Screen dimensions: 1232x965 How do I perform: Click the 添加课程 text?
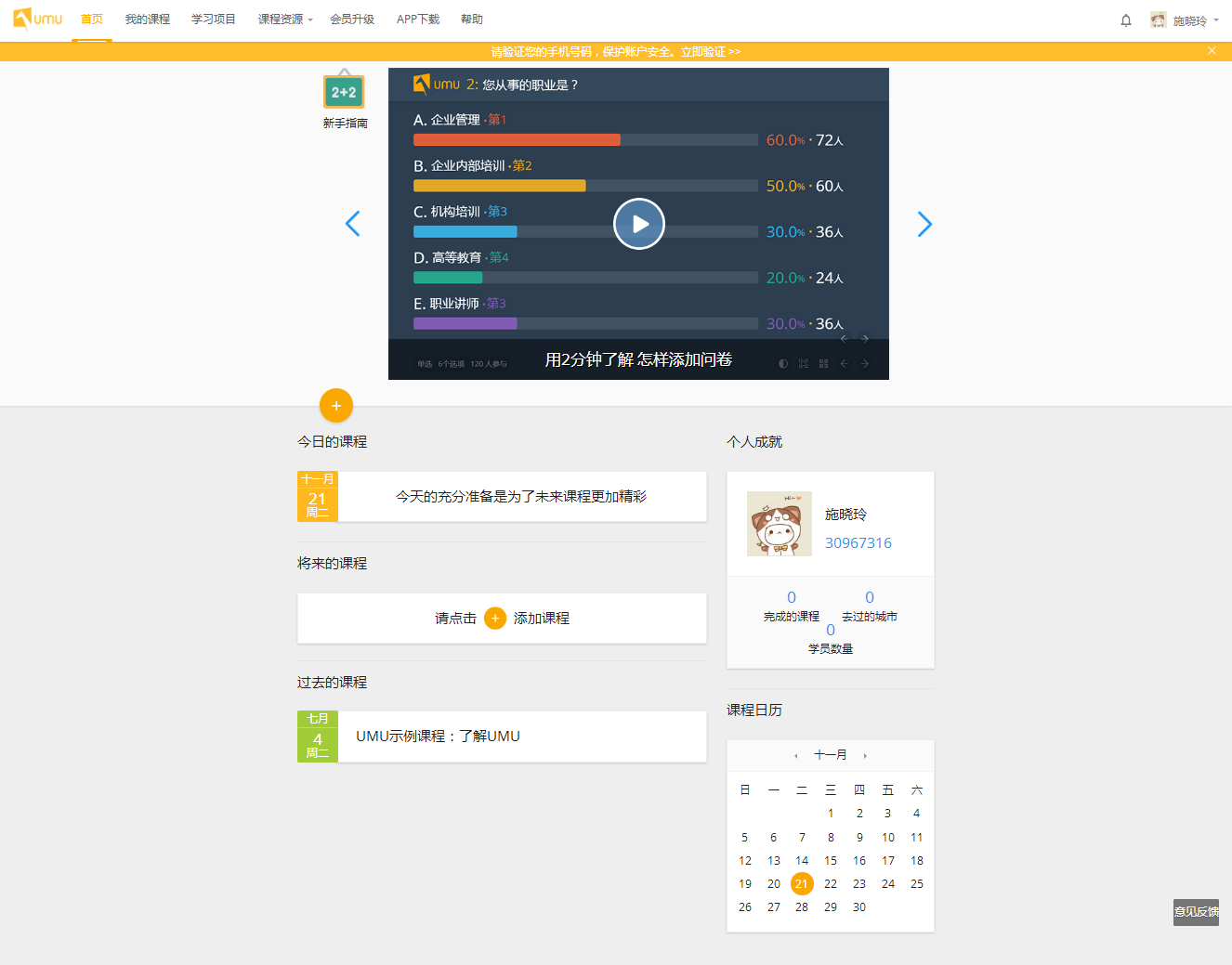click(x=542, y=619)
